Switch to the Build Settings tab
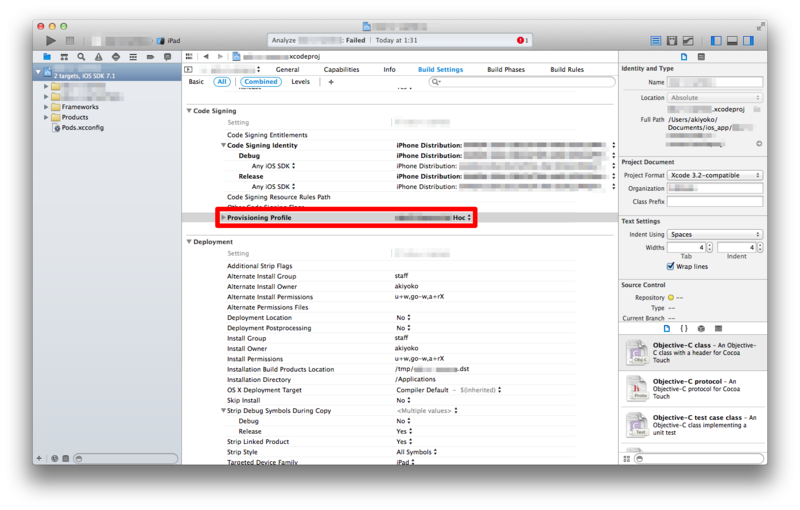800x510 pixels. [x=440, y=69]
